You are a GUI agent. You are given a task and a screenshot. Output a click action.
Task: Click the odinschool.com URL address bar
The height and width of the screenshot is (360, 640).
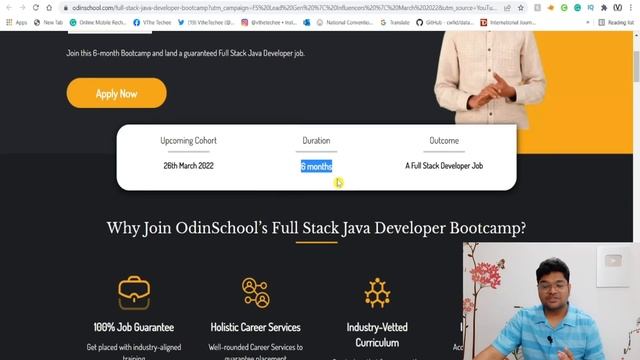(x=284, y=8)
